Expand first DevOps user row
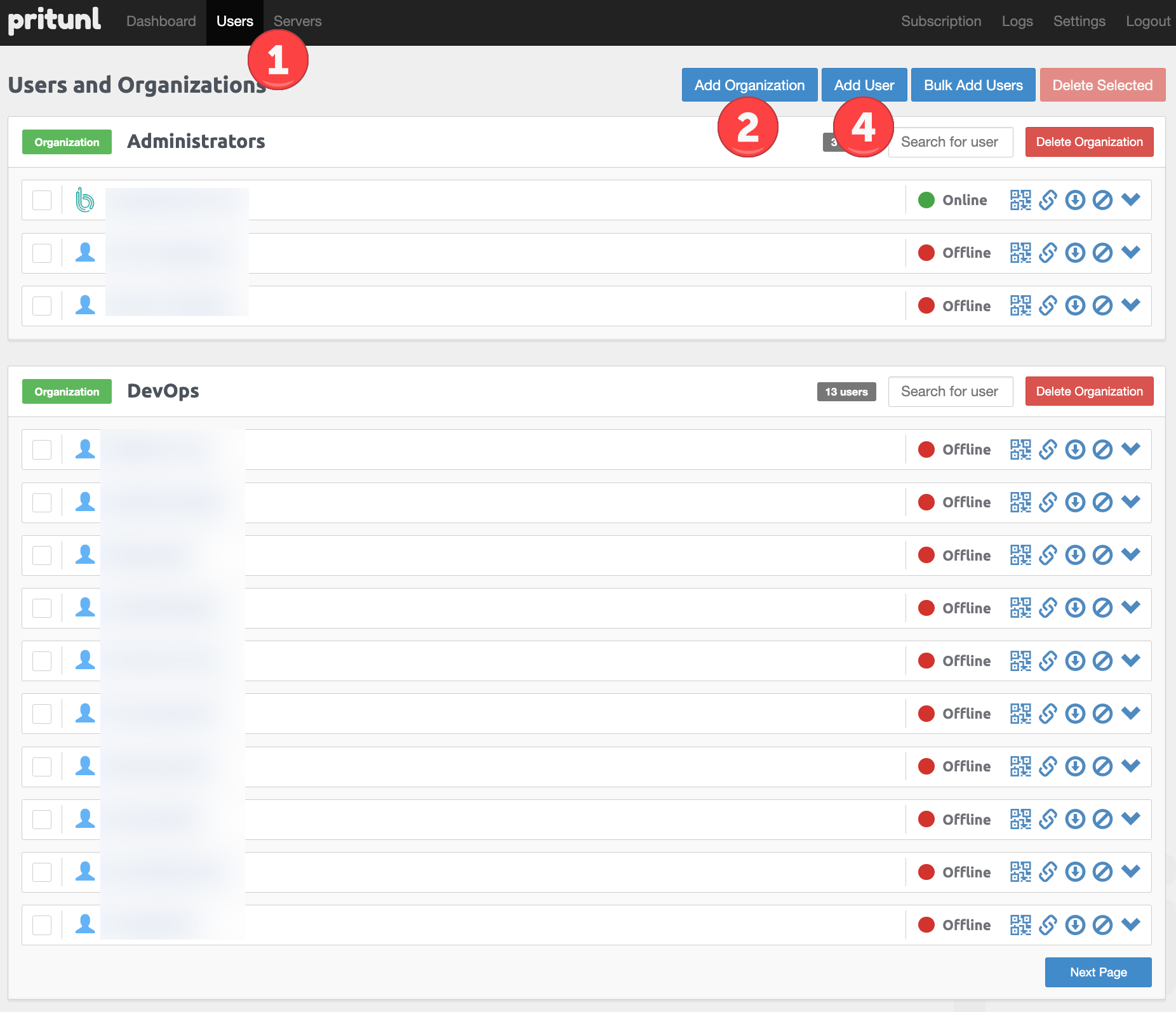Viewport: 1176px width, 1012px height. 1131,449
